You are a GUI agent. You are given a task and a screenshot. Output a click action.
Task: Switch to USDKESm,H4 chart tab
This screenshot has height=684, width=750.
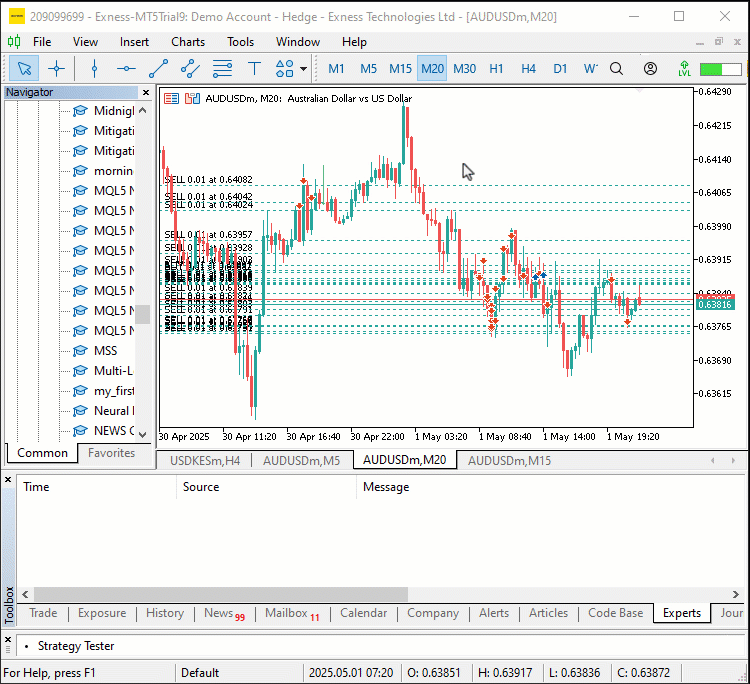click(x=205, y=461)
